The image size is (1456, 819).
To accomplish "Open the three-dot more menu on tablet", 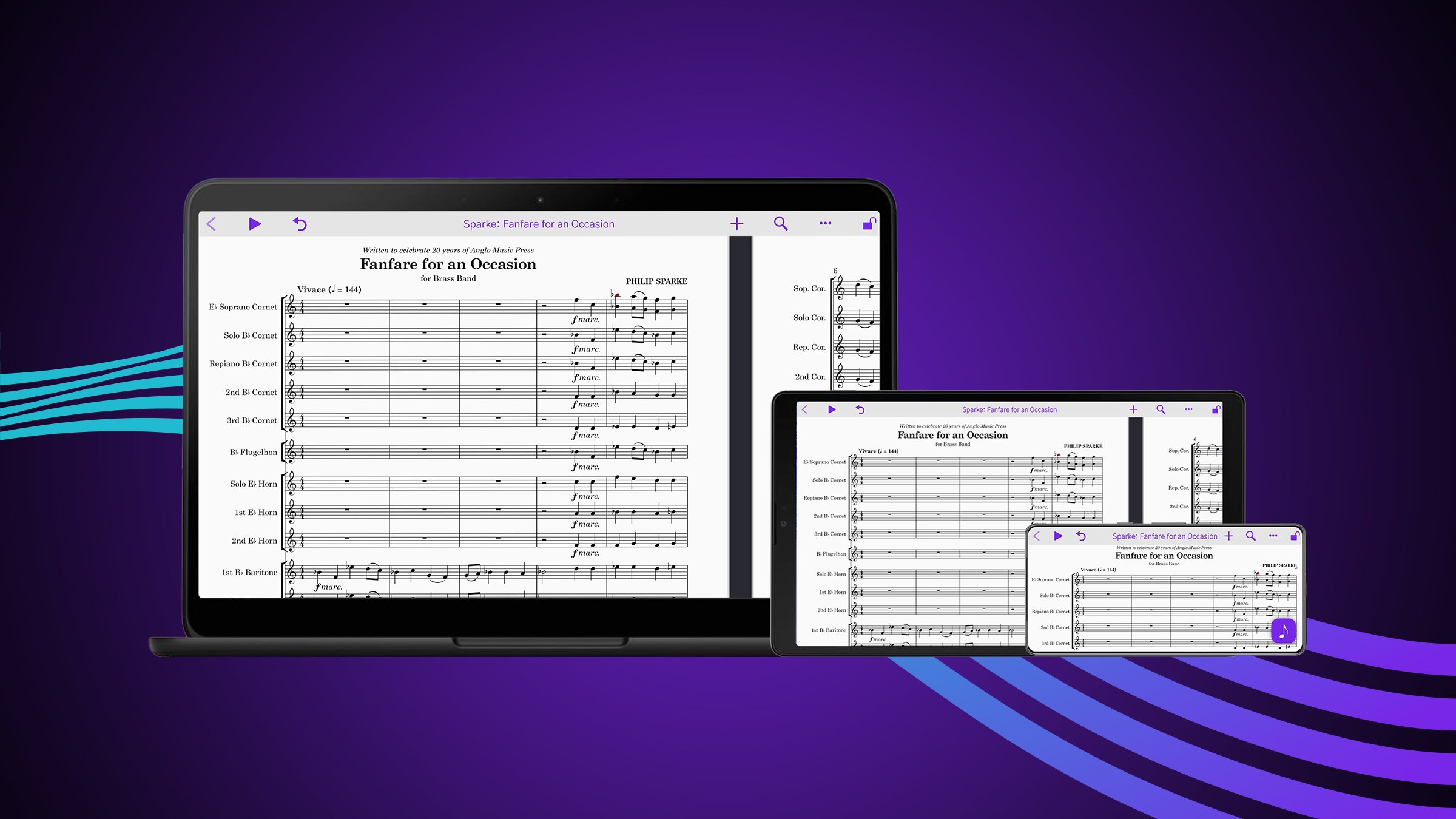I will point(1188,409).
